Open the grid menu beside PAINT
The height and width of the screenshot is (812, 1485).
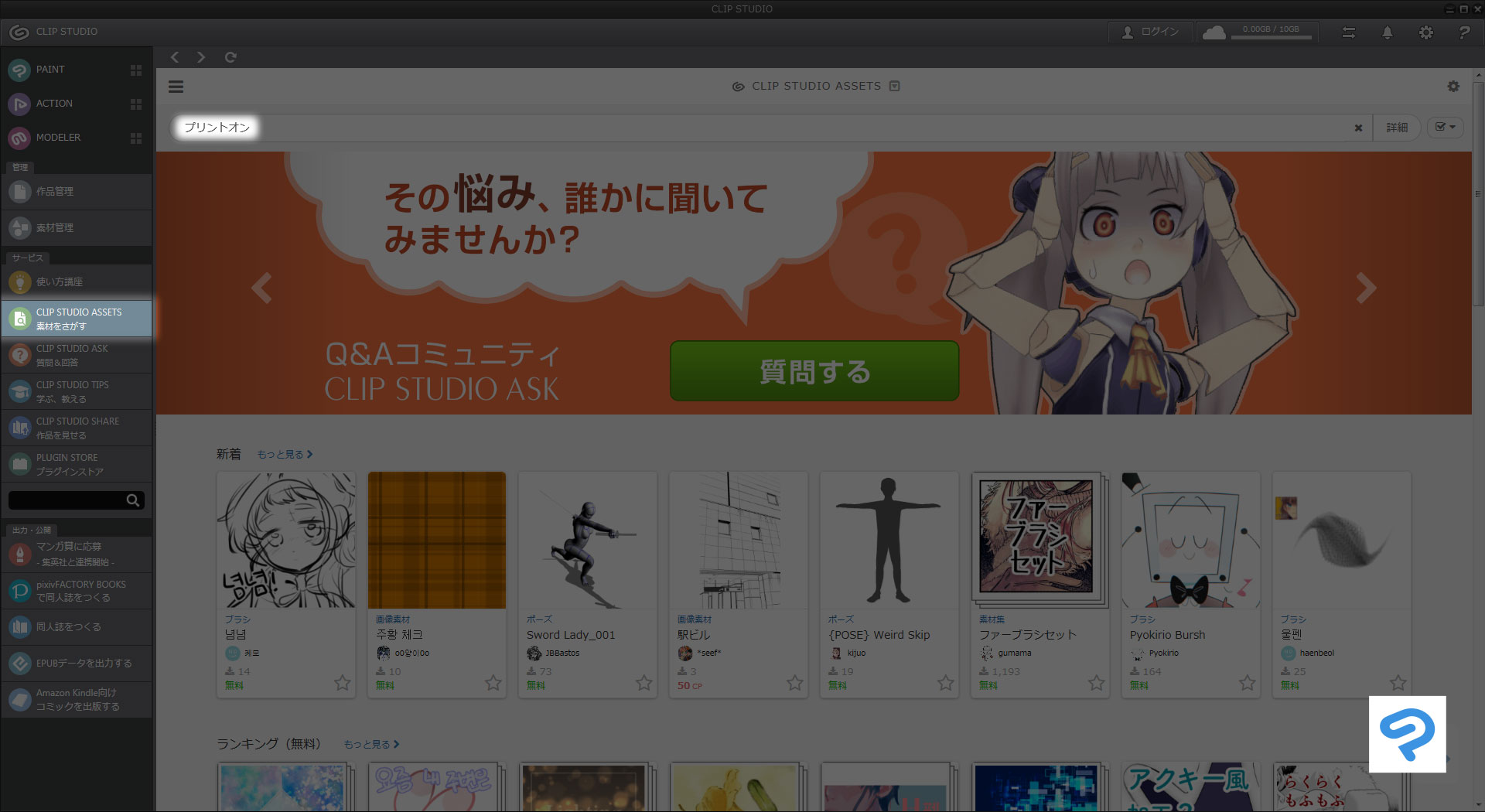coord(136,70)
